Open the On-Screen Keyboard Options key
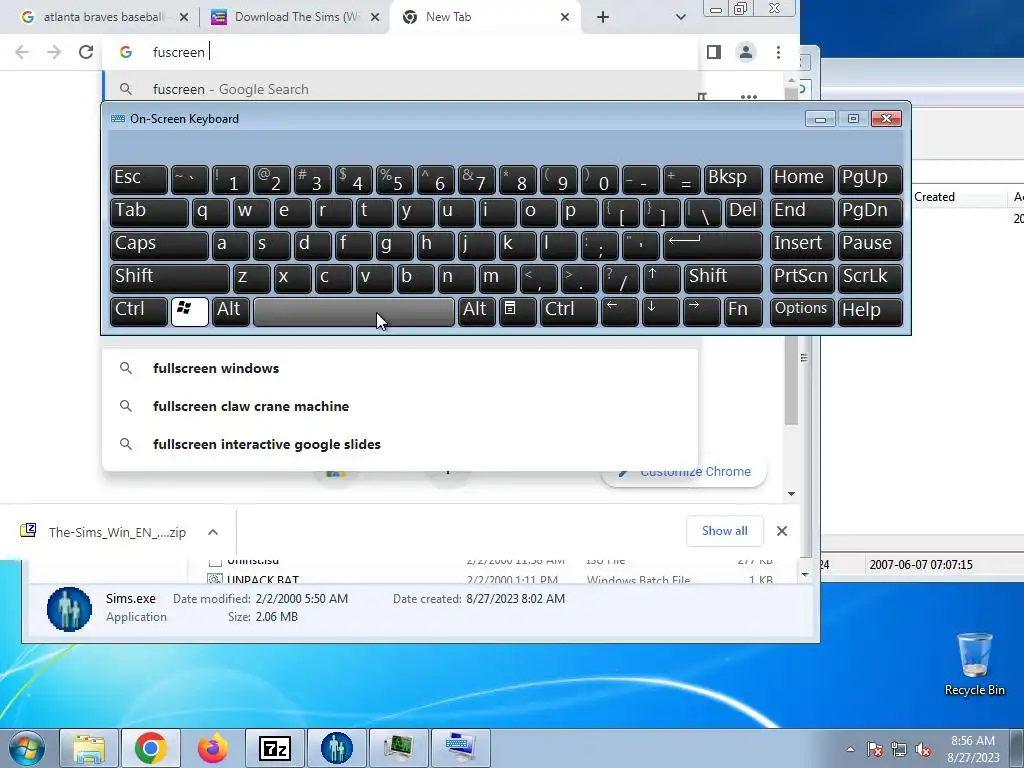 (802, 311)
